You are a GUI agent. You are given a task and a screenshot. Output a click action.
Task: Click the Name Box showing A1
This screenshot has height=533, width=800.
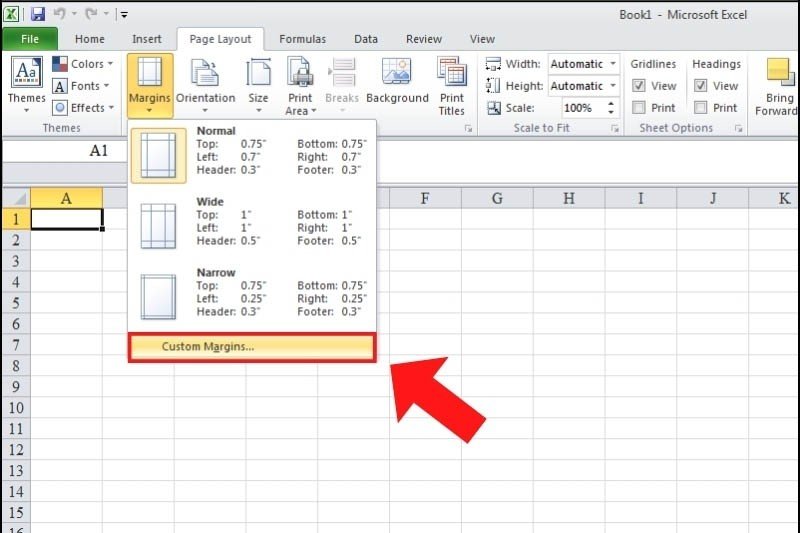point(64,151)
